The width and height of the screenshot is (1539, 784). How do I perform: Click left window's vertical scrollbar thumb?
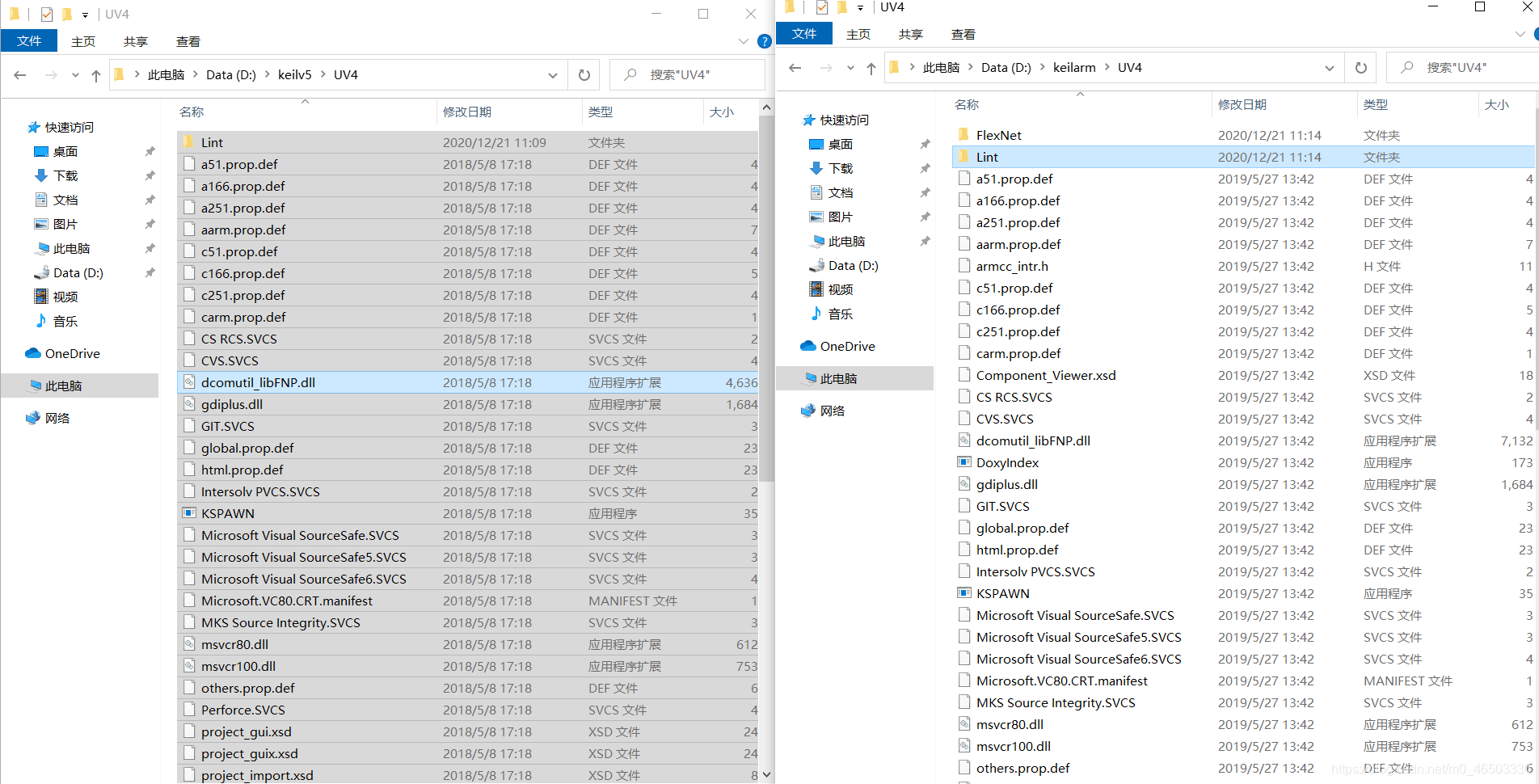(x=766, y=298)
